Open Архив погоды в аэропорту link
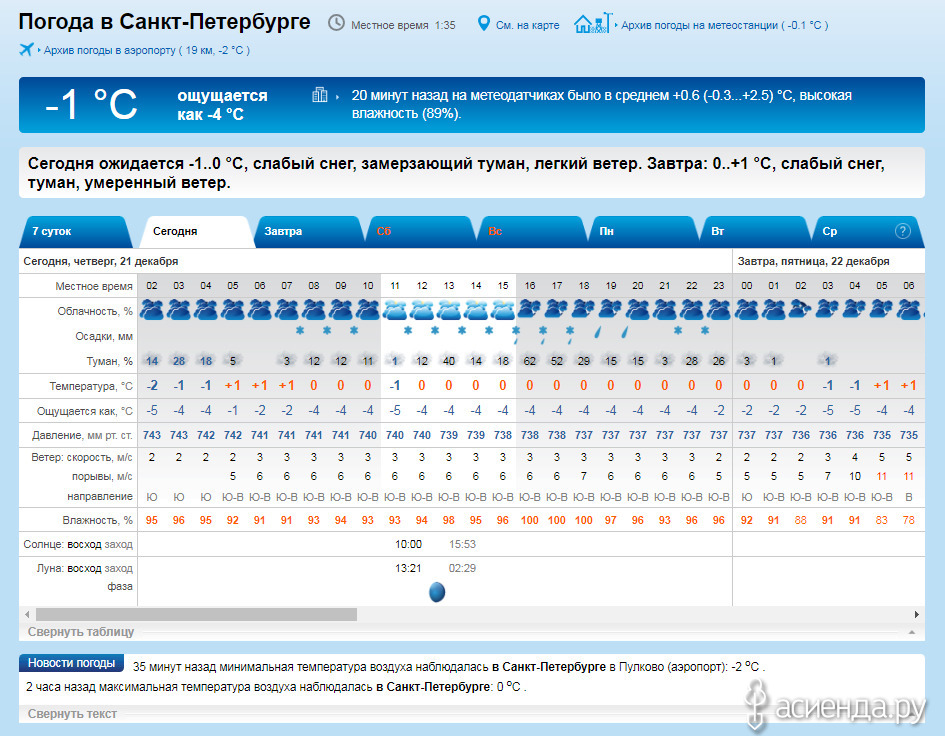Viewport: 945px width, 736px height. [146, 50]
